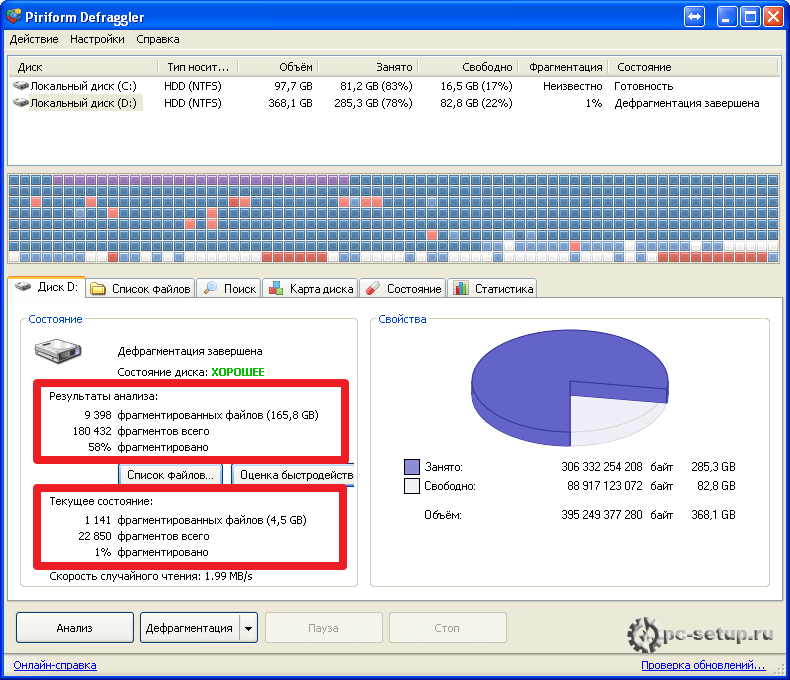Click the magnifier icon on Поиск tab

click(210, 288)
